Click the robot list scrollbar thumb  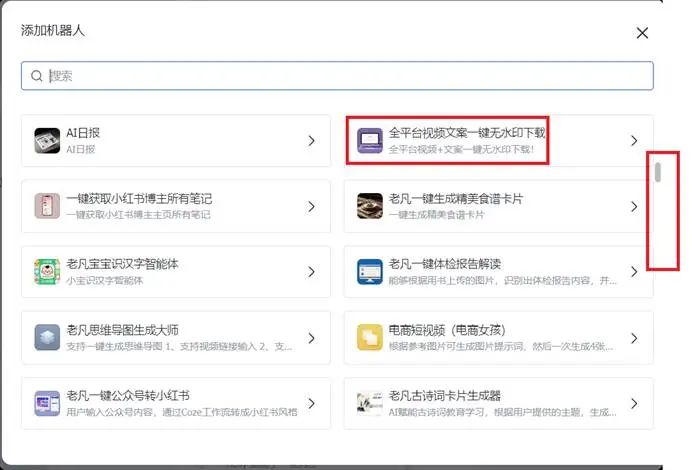point(658,172)
